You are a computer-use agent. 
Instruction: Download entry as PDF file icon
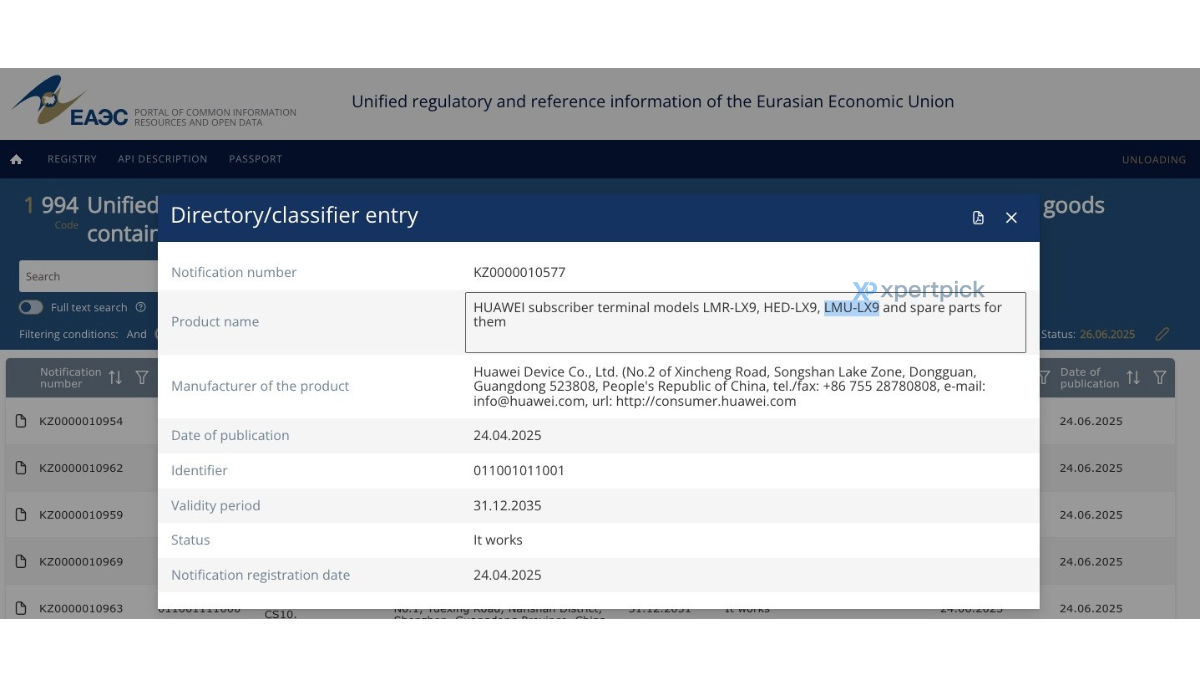click(x=978, y=218)
